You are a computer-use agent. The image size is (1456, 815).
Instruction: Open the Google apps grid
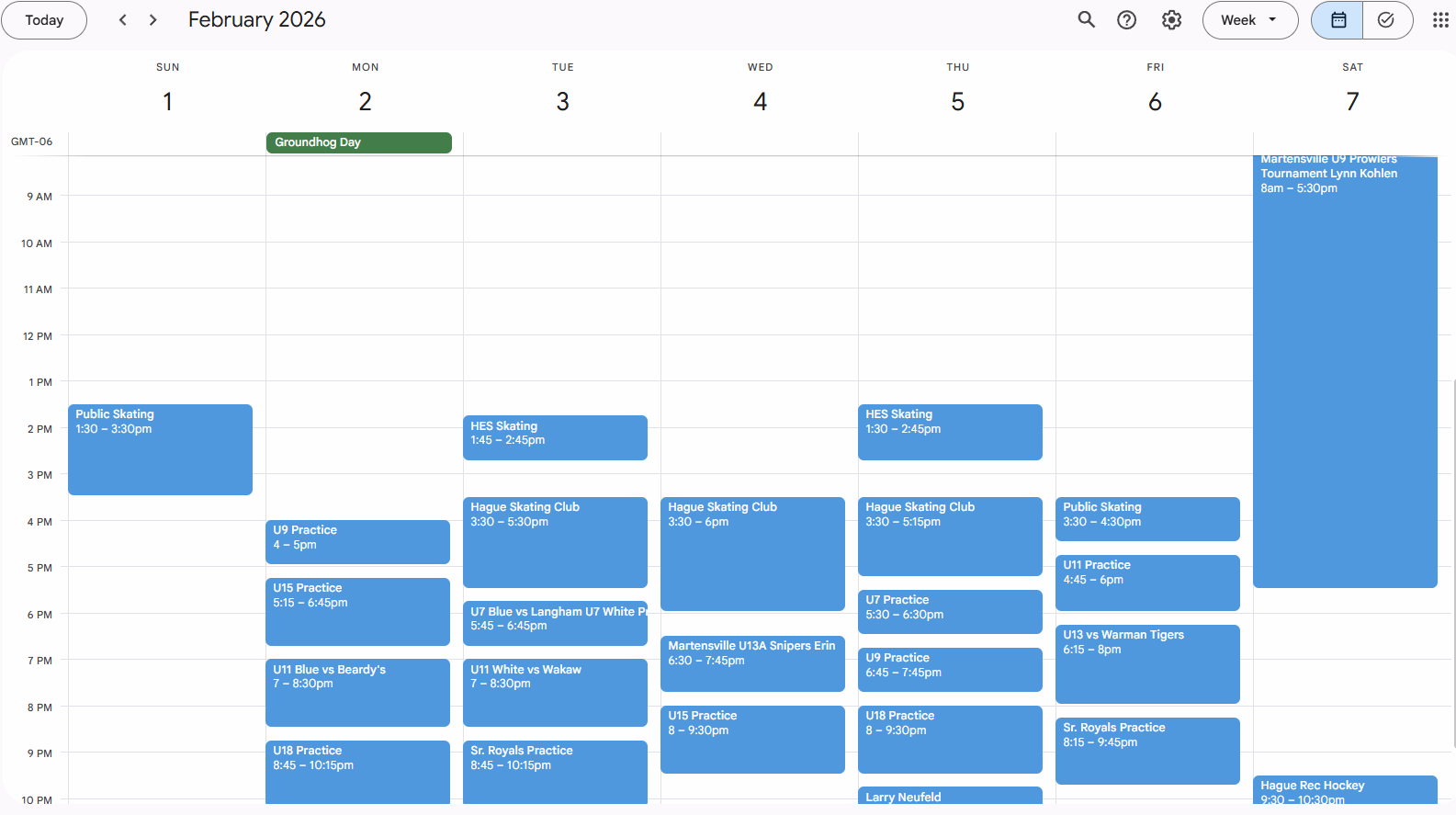pos(1439,20)
